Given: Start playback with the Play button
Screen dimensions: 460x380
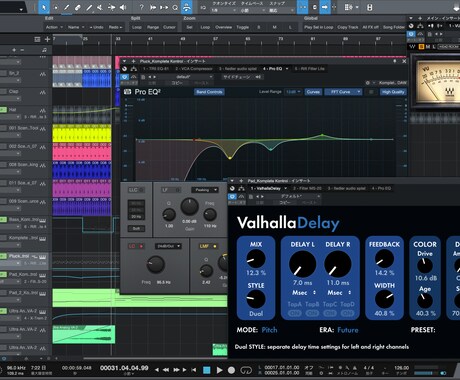Looking at the screenshot, I should point(219,370).
